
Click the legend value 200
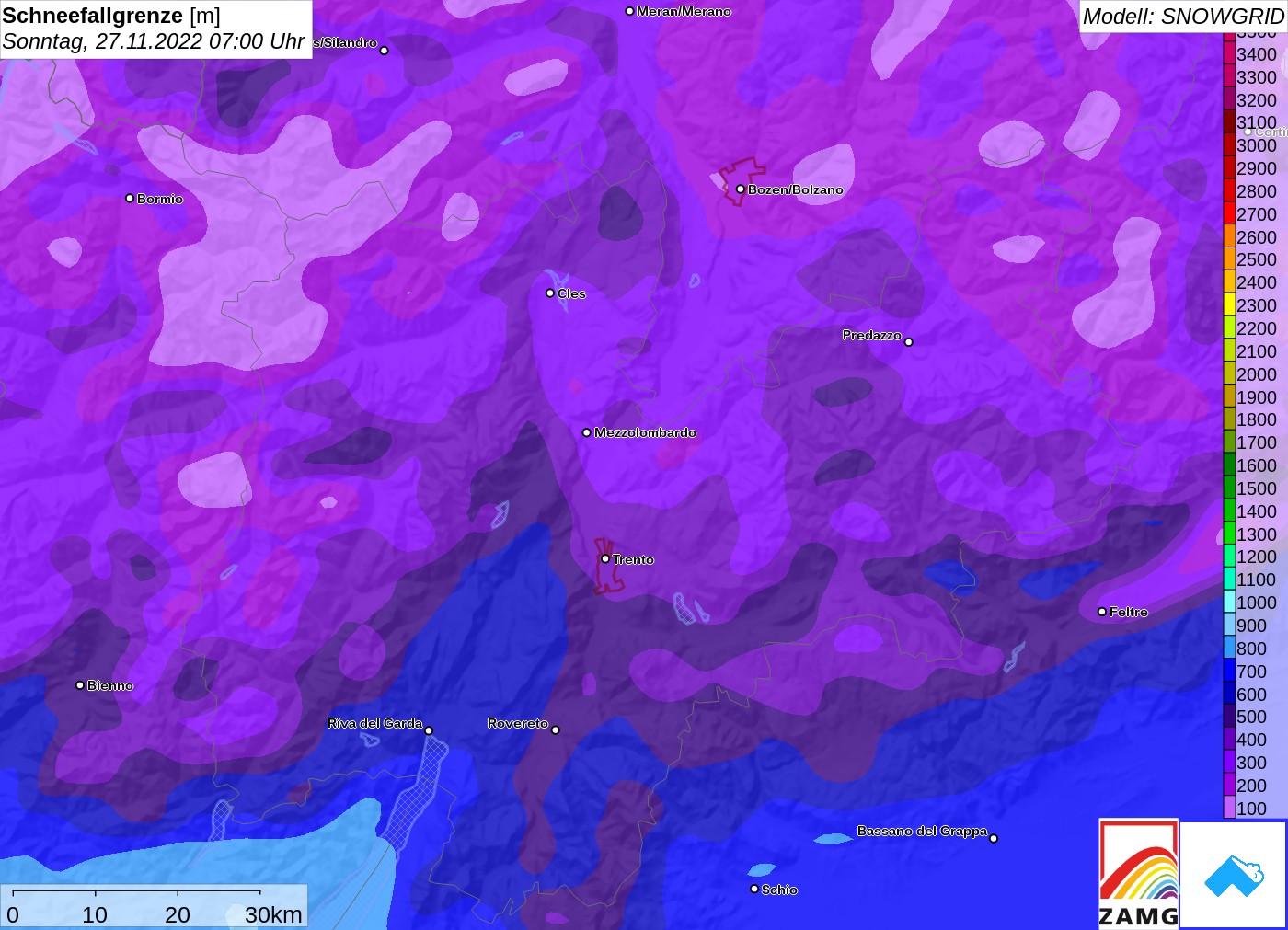click(1251, 786)
